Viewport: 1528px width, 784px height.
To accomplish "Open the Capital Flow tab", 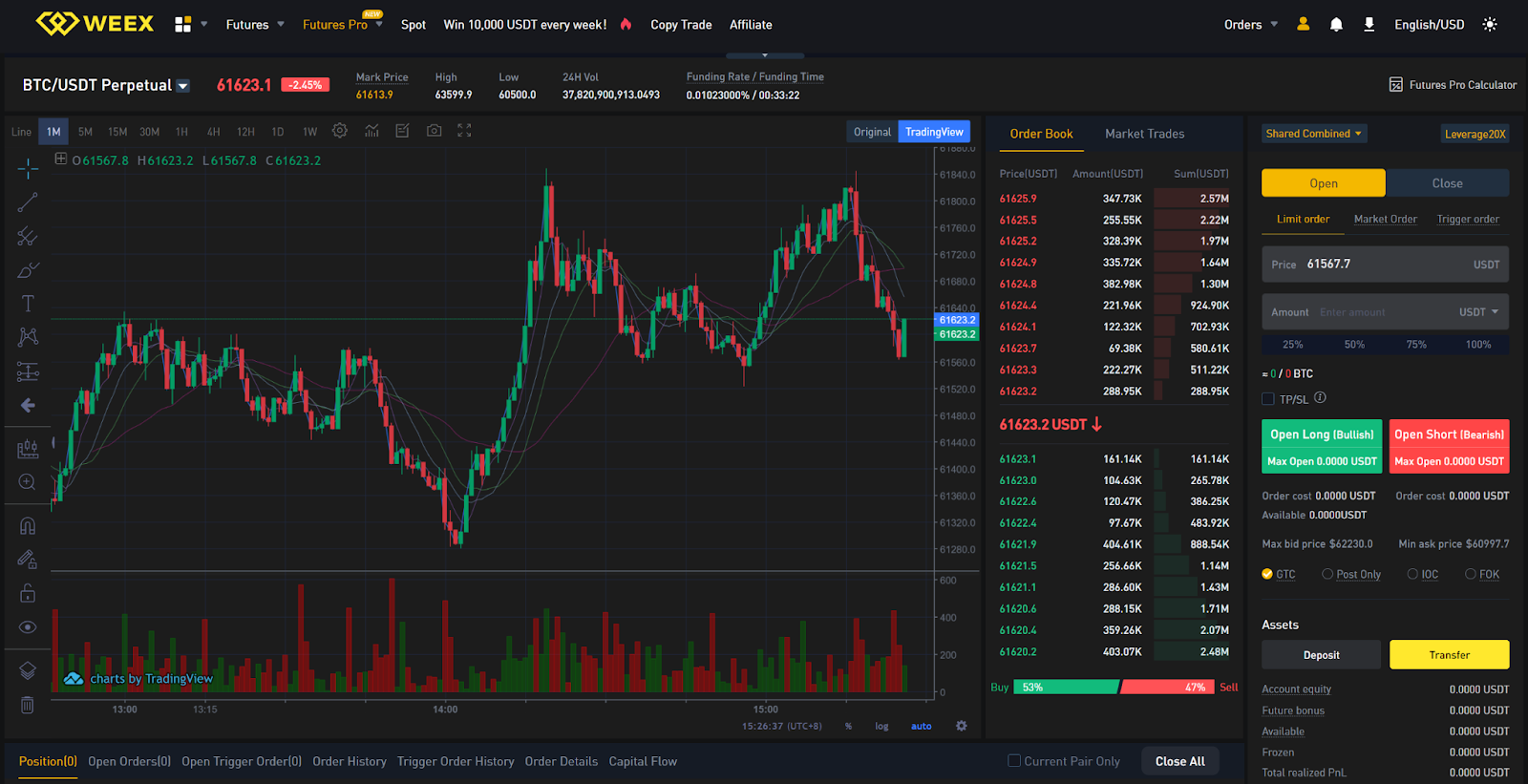I will tap(643, 761).
